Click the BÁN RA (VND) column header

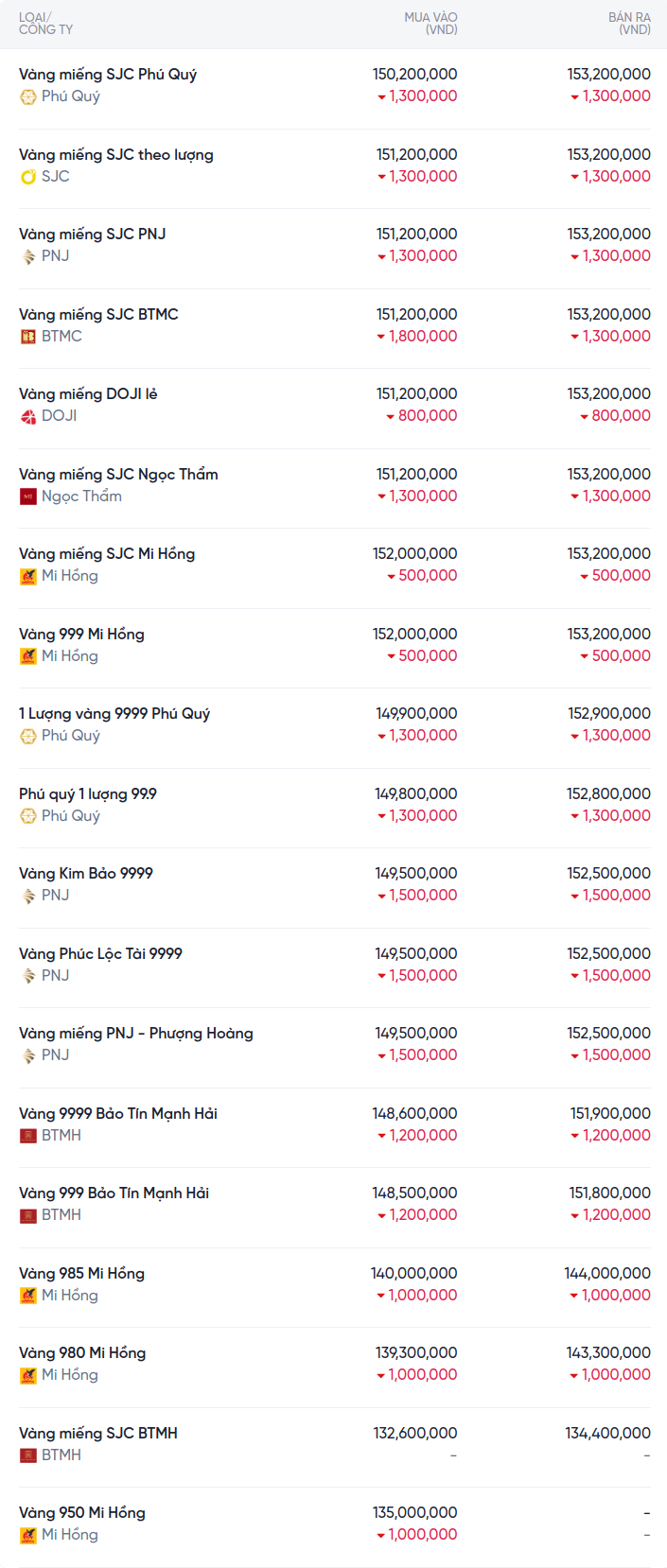pos(629,24)
